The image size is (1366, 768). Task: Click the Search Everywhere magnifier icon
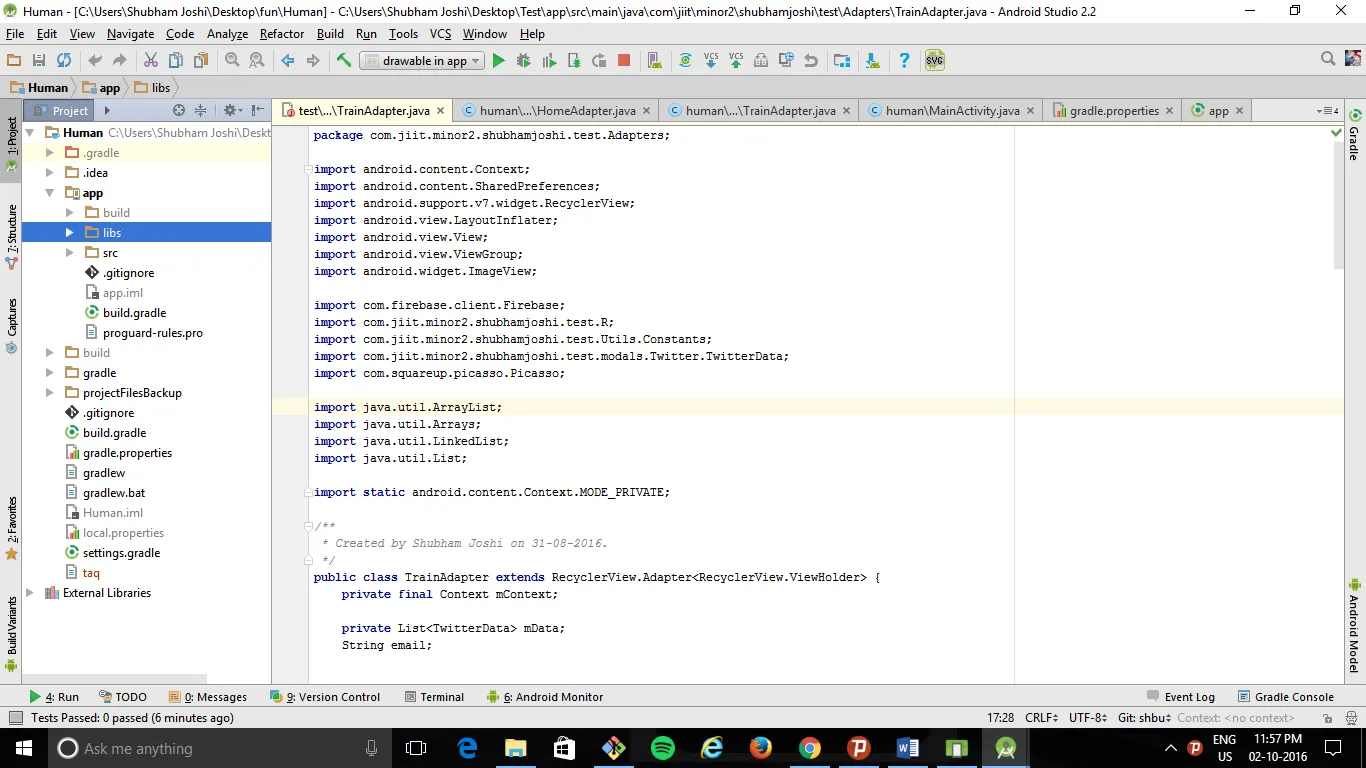click(x=1328, y=60)
